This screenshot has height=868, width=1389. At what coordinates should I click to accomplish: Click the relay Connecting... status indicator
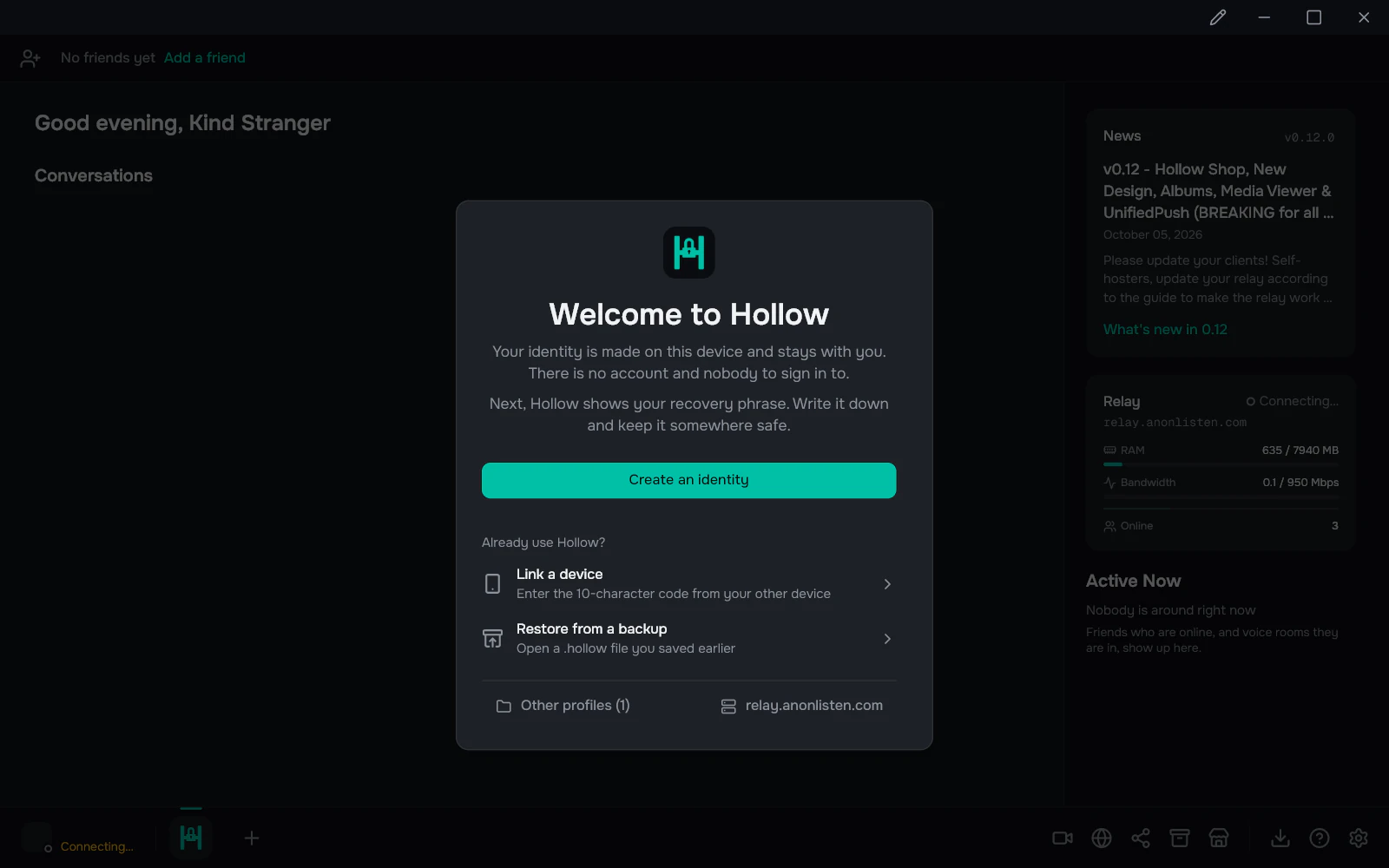click(1293, 401)
